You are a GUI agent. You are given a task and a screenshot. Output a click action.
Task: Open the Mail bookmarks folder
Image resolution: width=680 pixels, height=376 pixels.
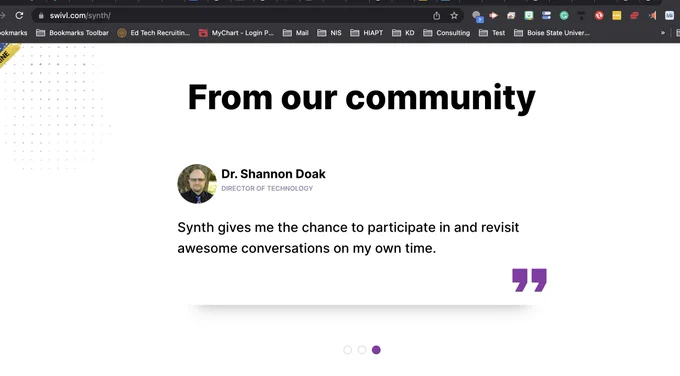point(295,33)
